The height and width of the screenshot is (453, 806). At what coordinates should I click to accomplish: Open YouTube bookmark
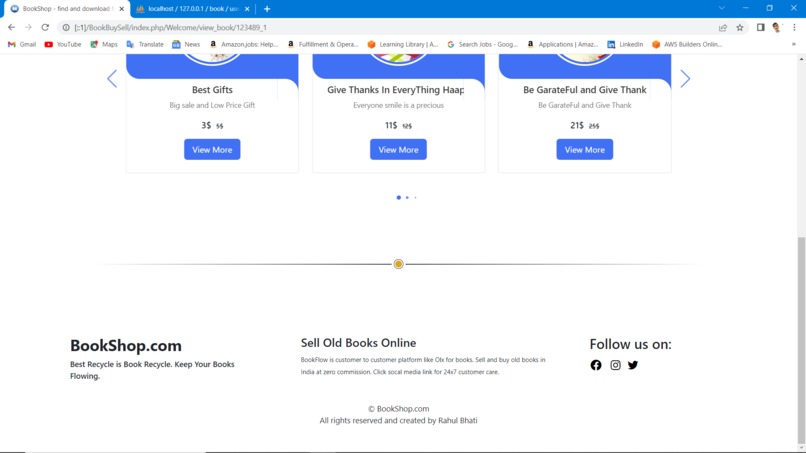click(x=63, y=44)
